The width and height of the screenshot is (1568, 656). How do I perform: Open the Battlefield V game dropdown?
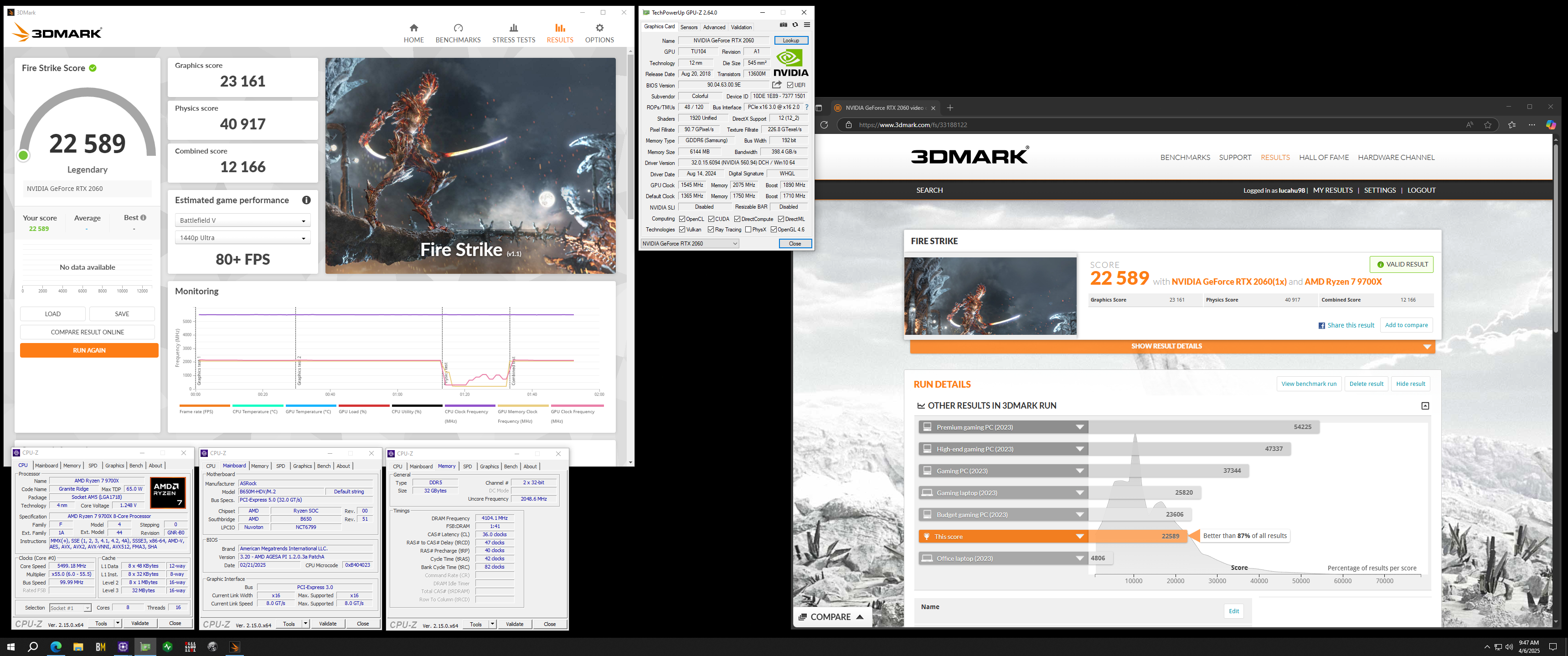(x=242, y=220)
